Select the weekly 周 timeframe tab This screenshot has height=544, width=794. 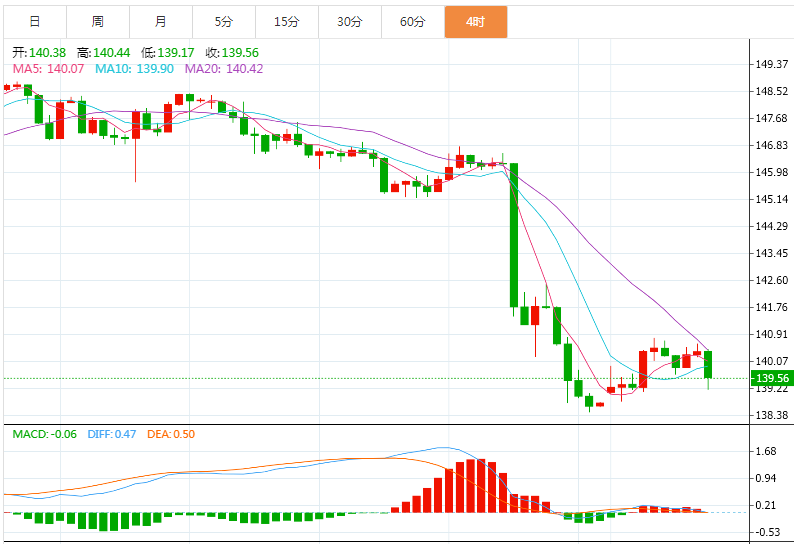pos(98,22)
